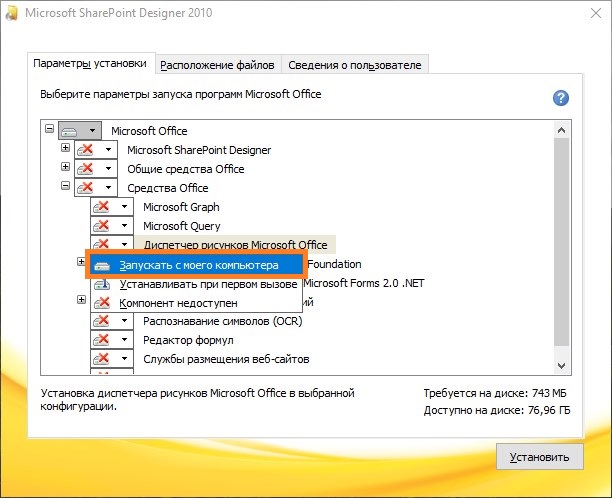612x498 pixels.
Task: Close the SharePoint Designer 2010 setup window
Action: 596,13
